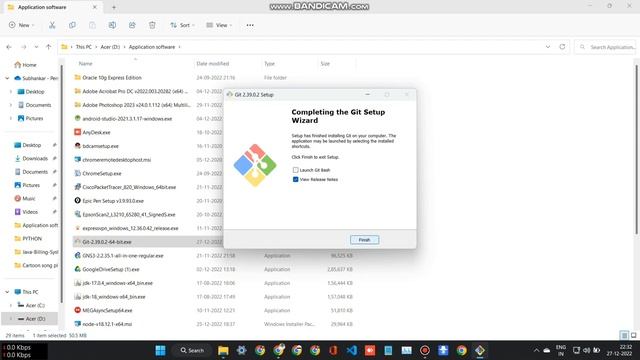Screen dimensions: 640x360
Task: Minimize the Git Setup window
Action: 367,94
